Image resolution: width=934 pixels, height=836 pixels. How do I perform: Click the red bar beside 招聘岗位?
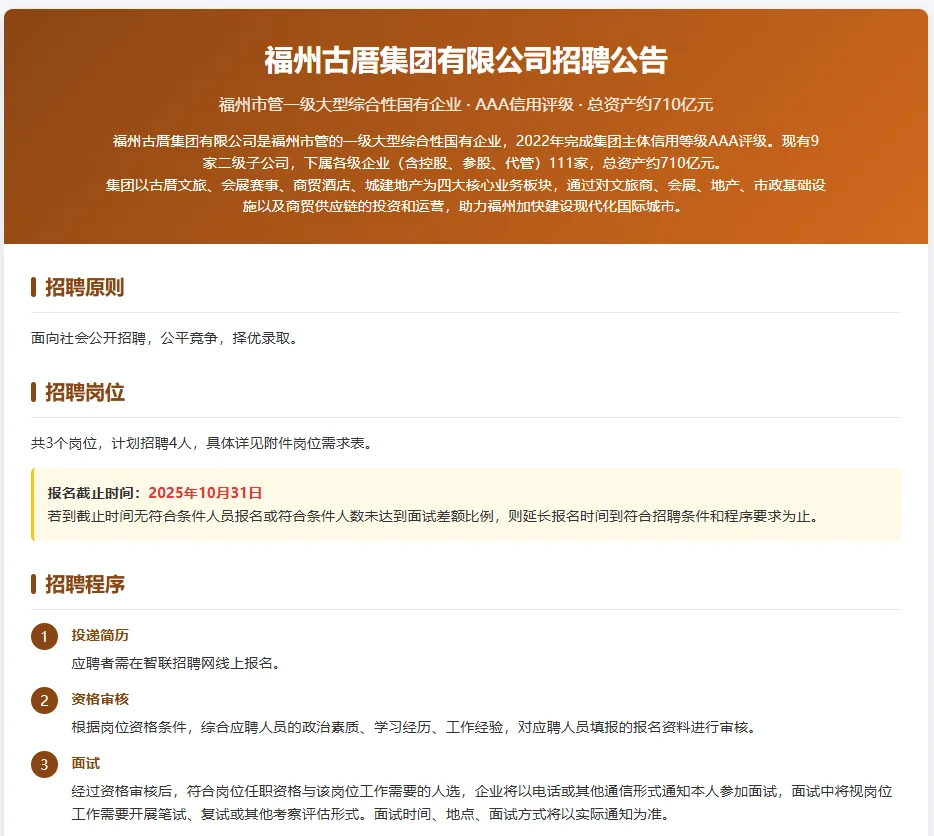32,392
